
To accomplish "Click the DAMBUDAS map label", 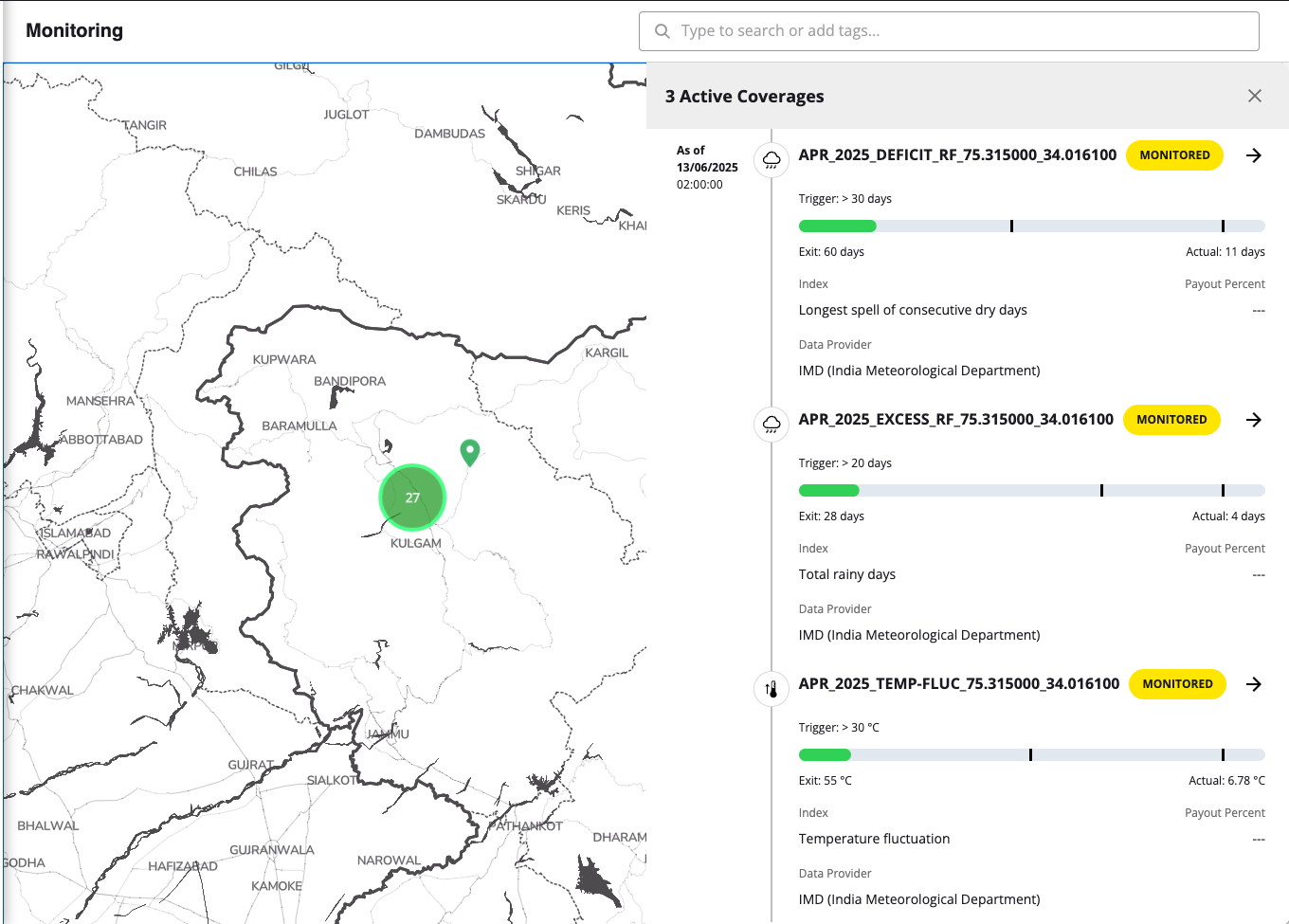I will (x=449, y=134).
